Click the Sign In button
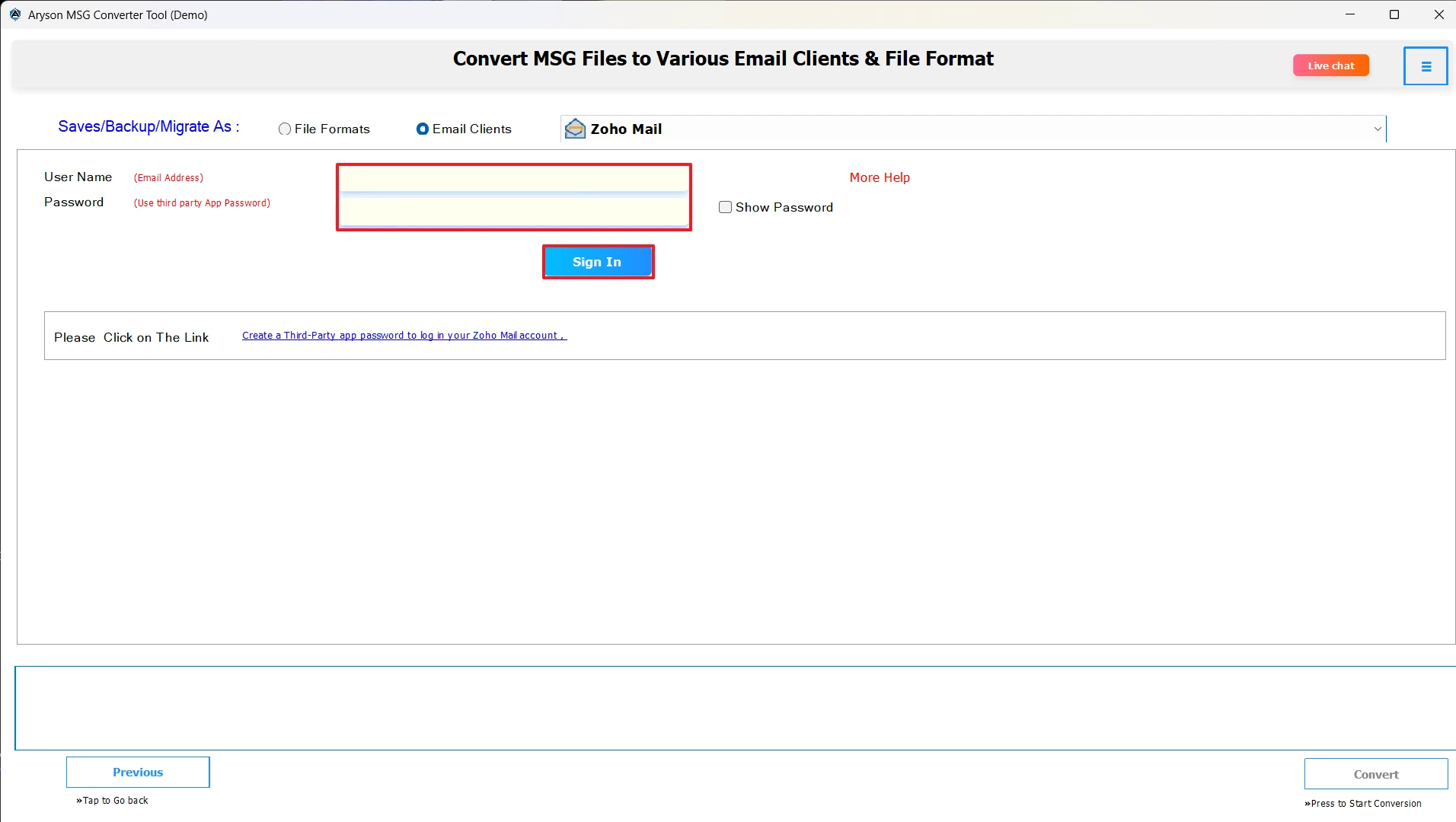Image resolution: width=1456 pixels, height=822 pixels. click(x=598, y=262)
